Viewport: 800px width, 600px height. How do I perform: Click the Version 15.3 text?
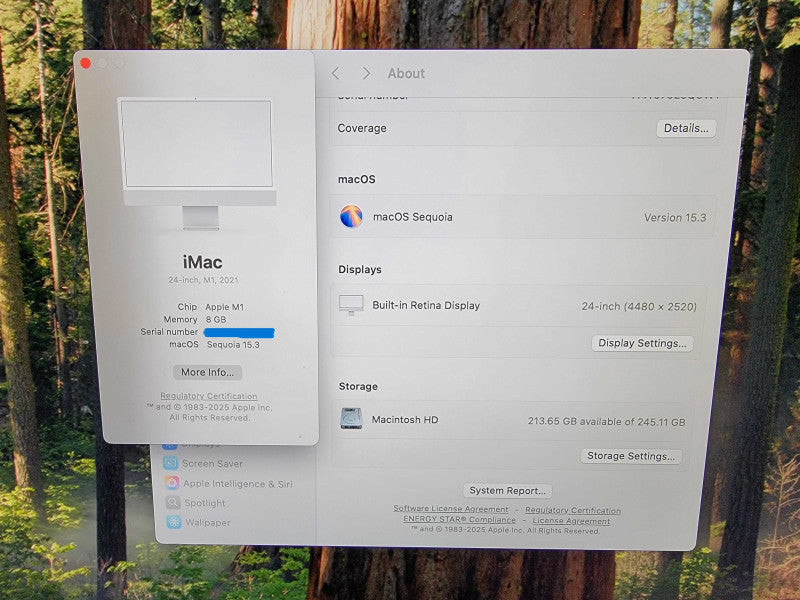(674, 218)
